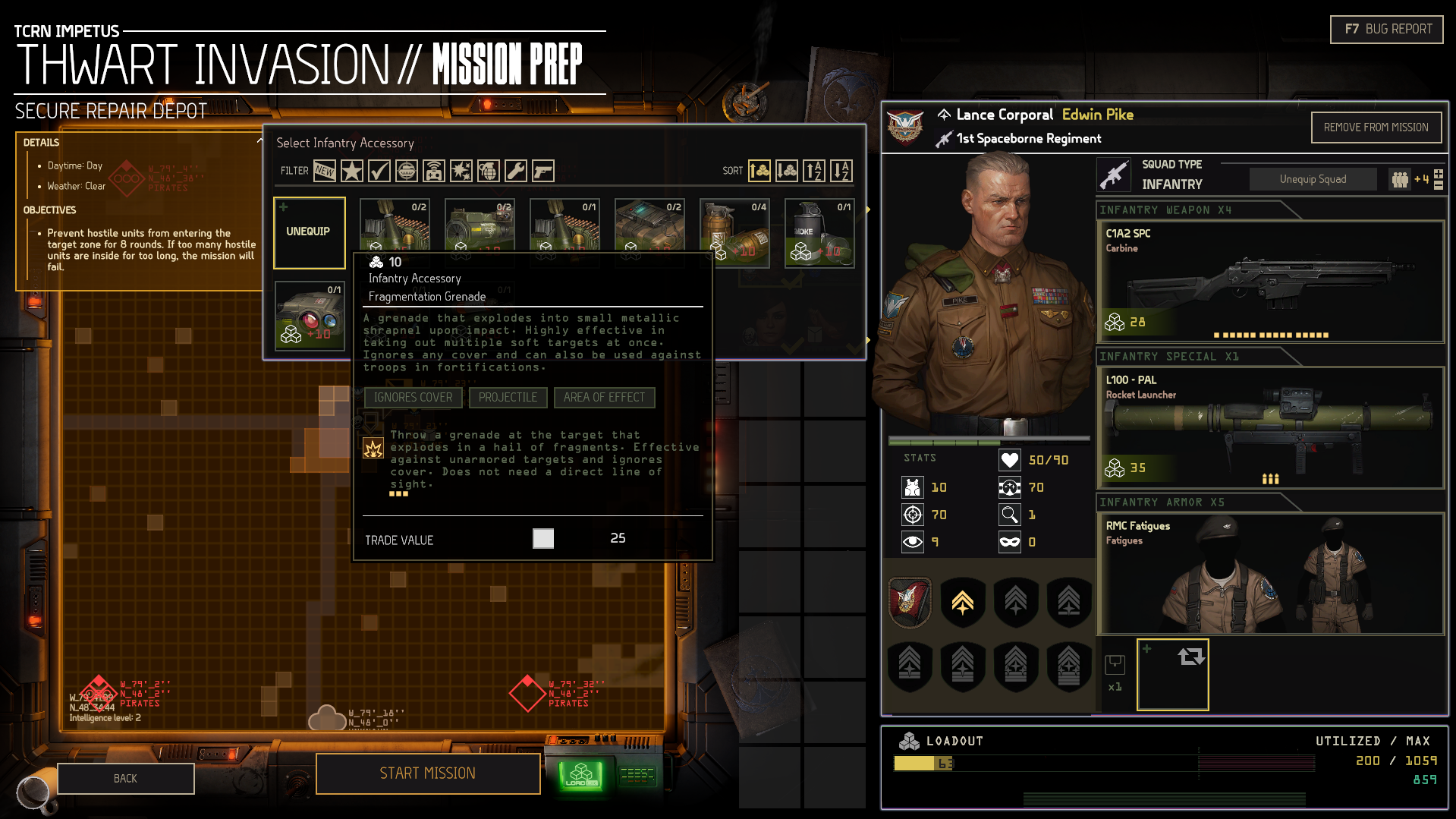This screenshot has height=819, width=1456.
Task: Collapse the Details panel arrow
Action: coord(259,141)
